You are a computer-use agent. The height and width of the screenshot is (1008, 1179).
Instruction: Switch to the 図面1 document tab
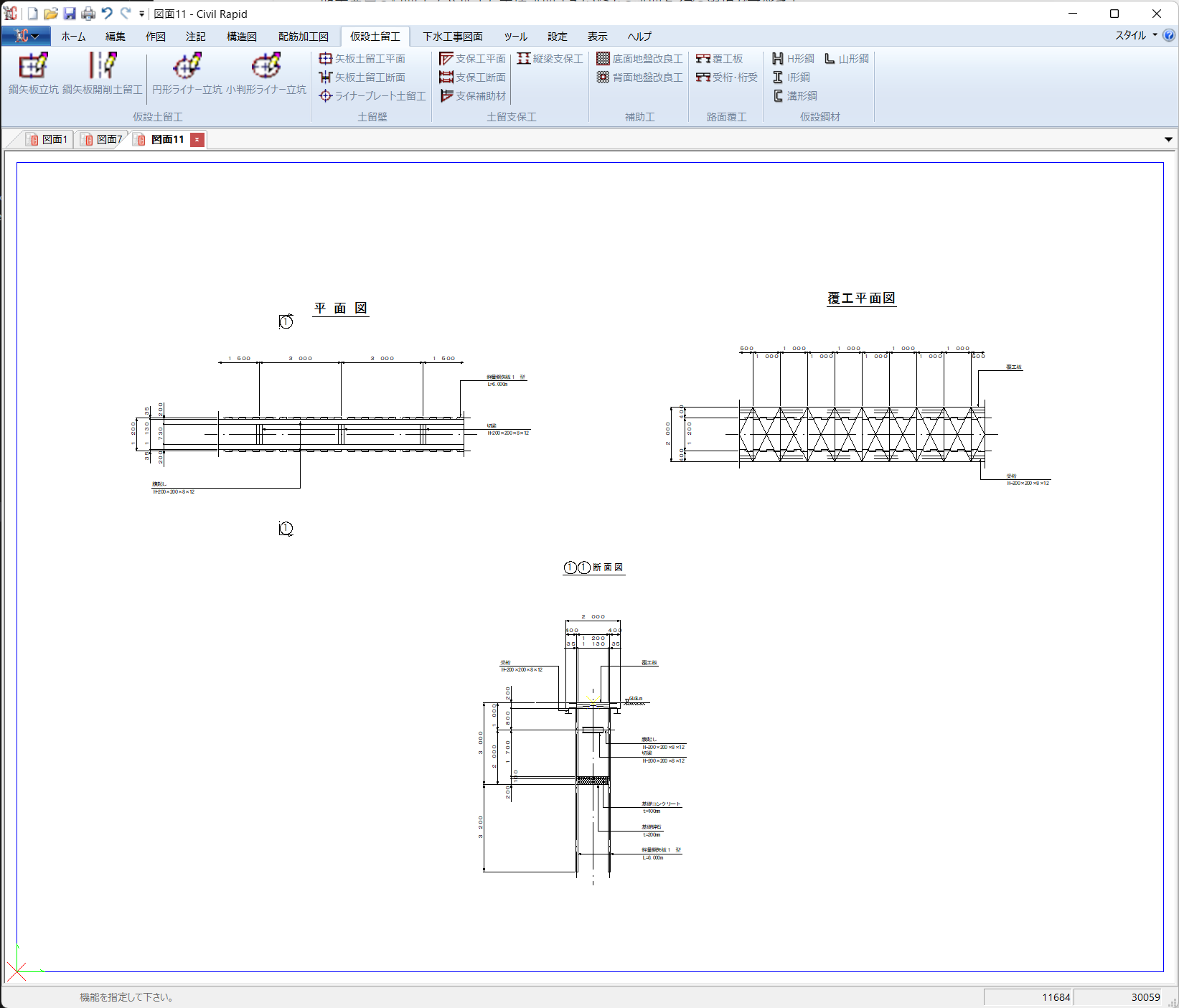pos(47,139)
